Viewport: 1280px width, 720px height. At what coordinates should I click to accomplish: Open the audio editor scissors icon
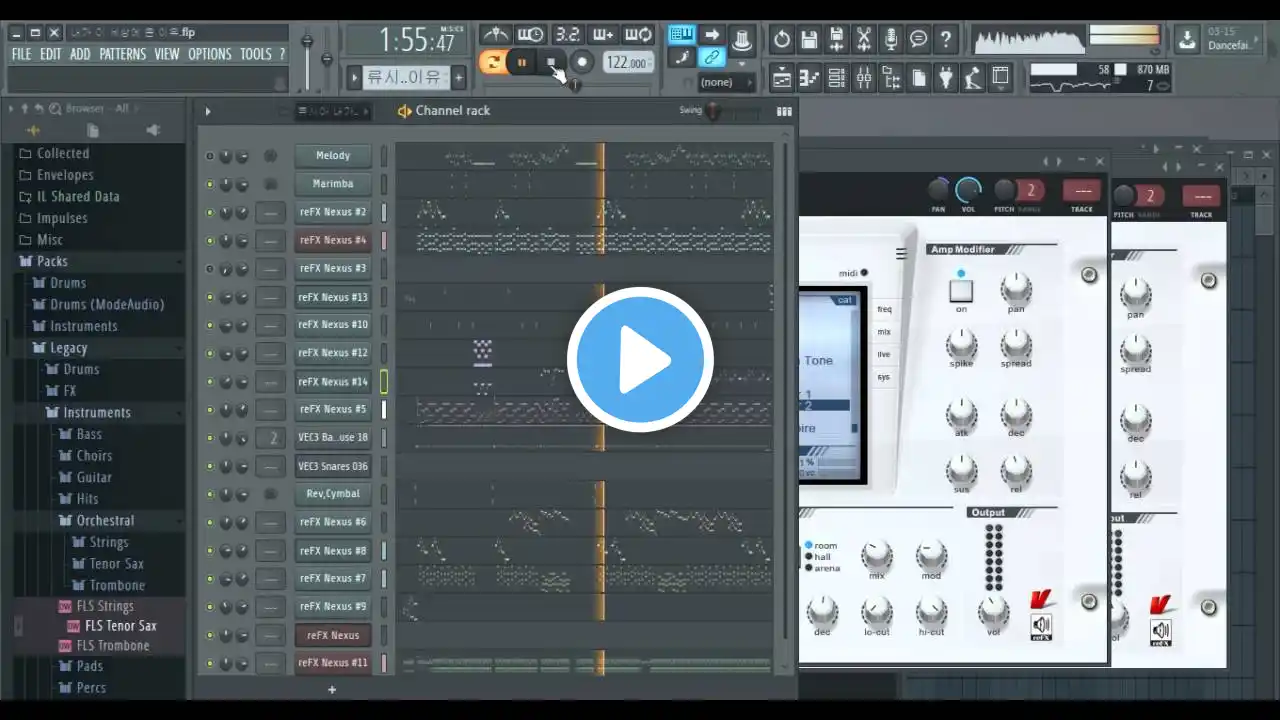click(x=864, y=40)
